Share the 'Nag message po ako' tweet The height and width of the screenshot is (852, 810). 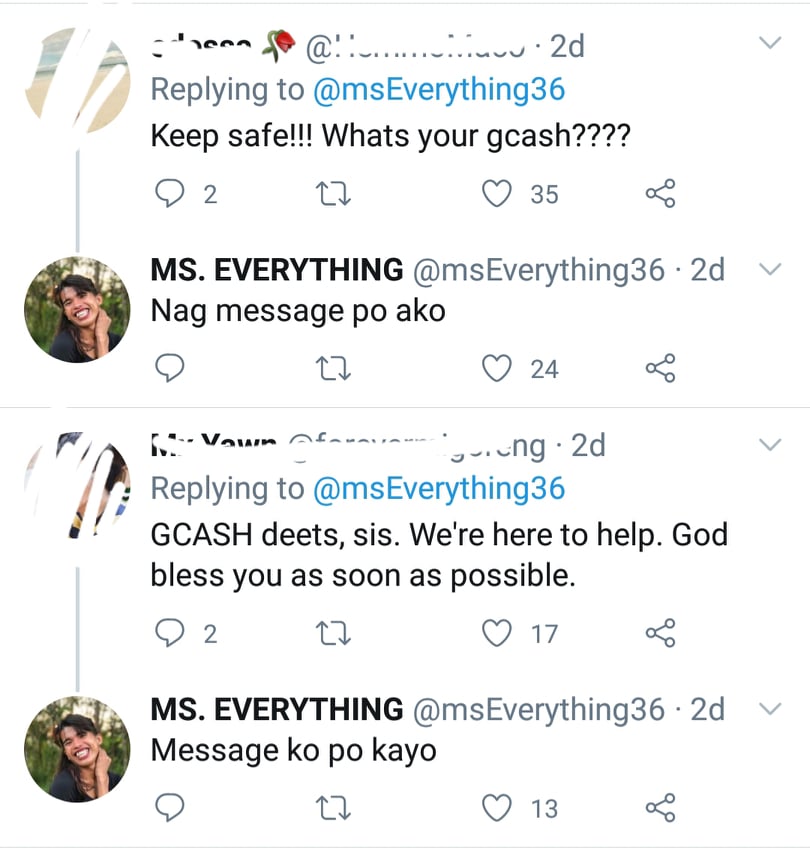point(660,369)
